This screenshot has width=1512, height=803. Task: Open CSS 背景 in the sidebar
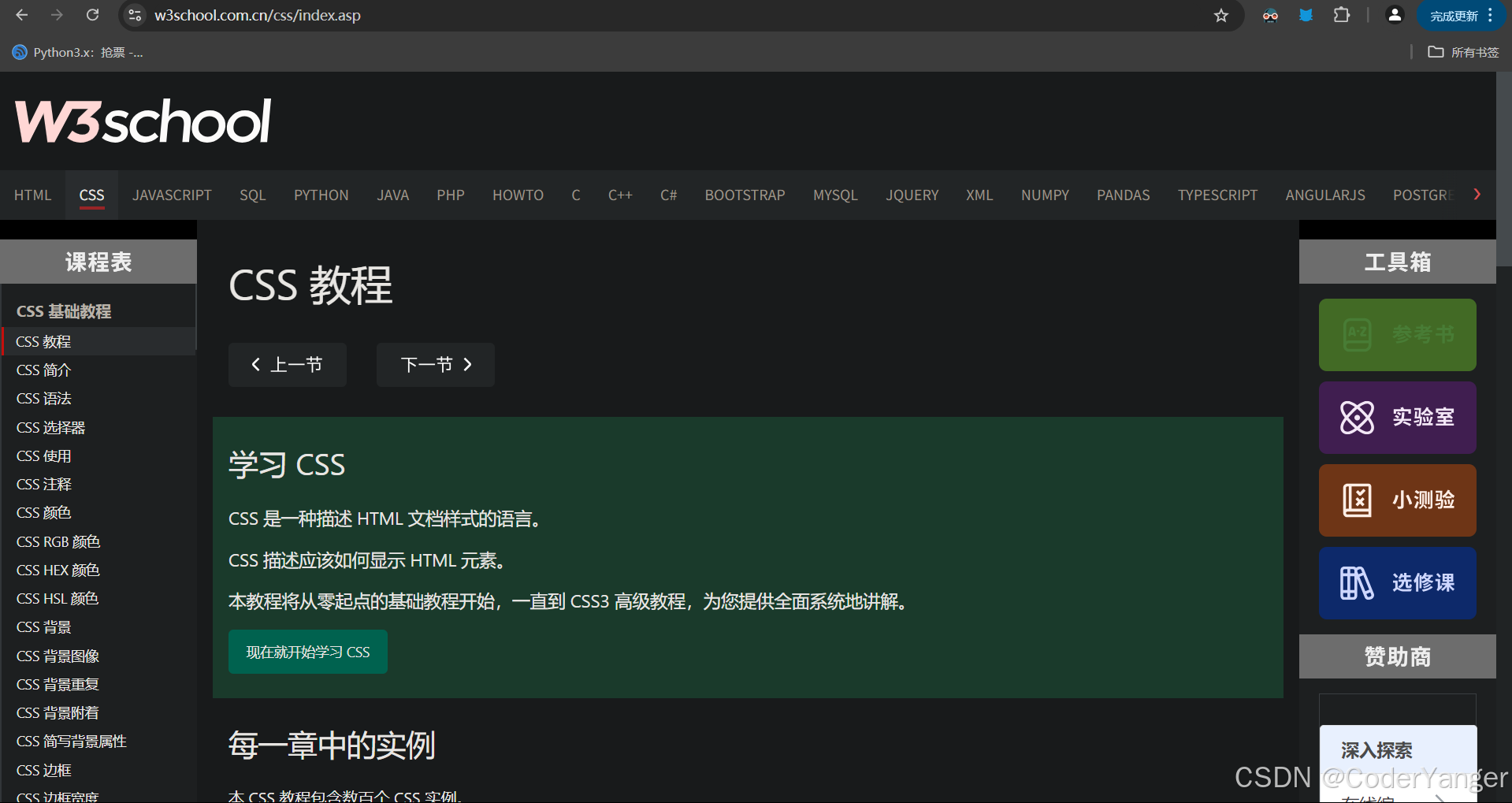98,626
